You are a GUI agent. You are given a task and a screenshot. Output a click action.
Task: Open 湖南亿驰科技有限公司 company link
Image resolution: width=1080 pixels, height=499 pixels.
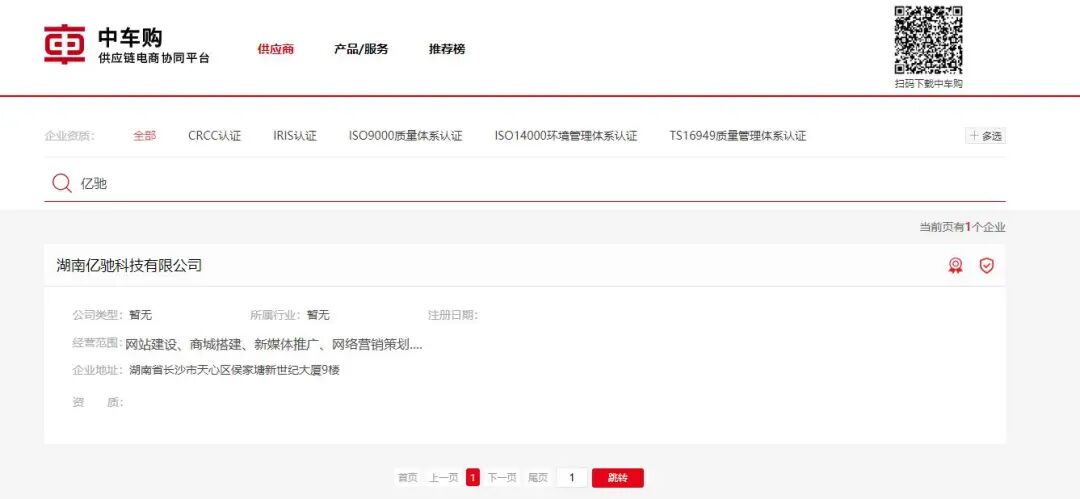coord(129,265)
